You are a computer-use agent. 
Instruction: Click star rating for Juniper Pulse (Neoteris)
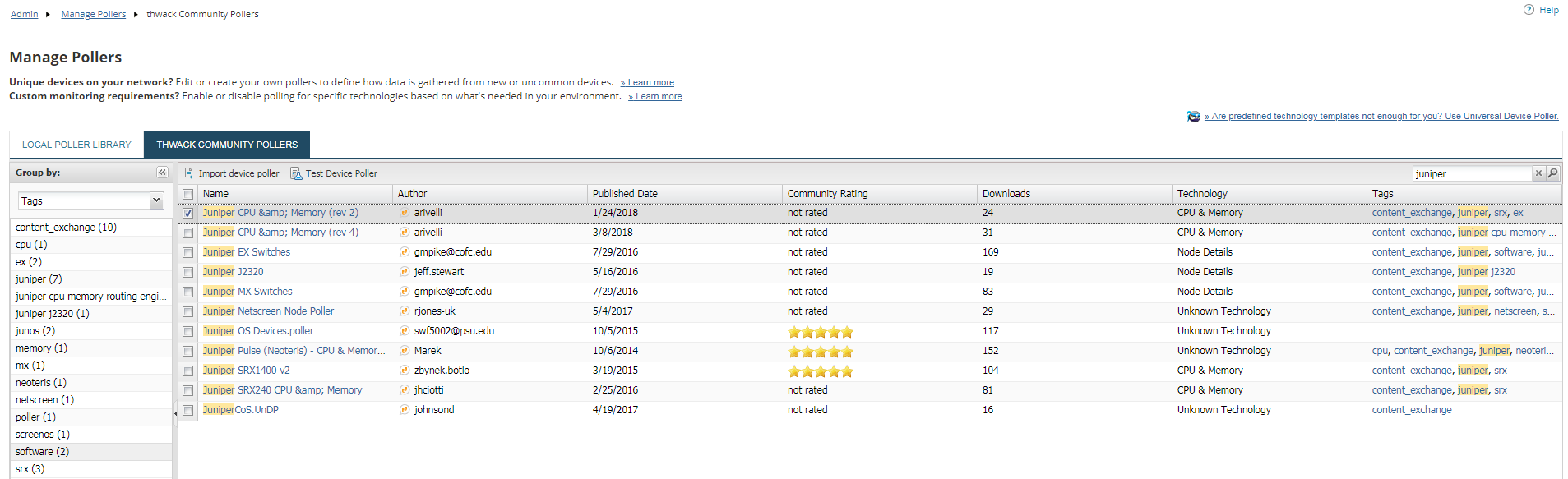821,352
